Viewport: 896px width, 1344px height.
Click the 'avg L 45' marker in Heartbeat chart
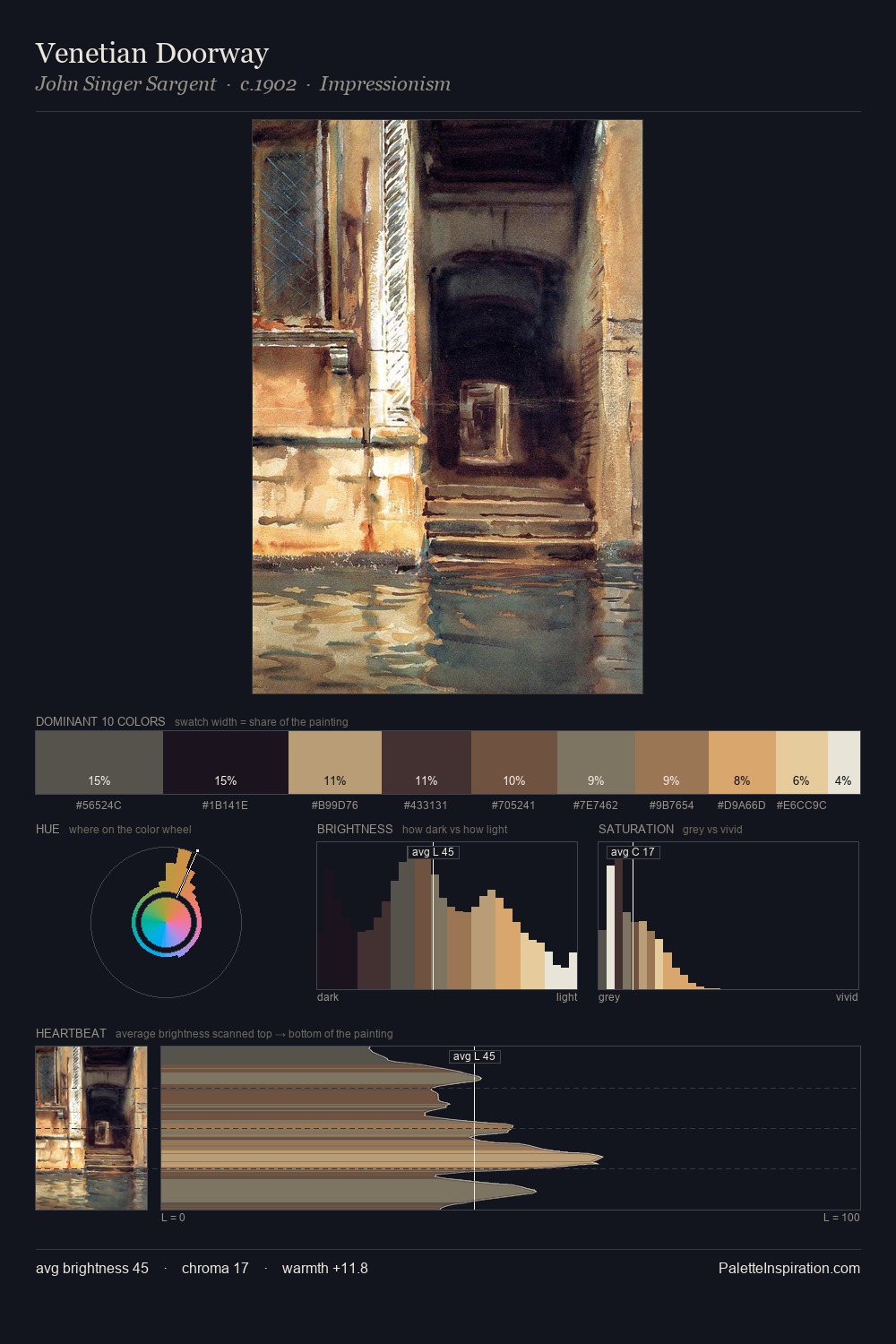pos(474,1056)
